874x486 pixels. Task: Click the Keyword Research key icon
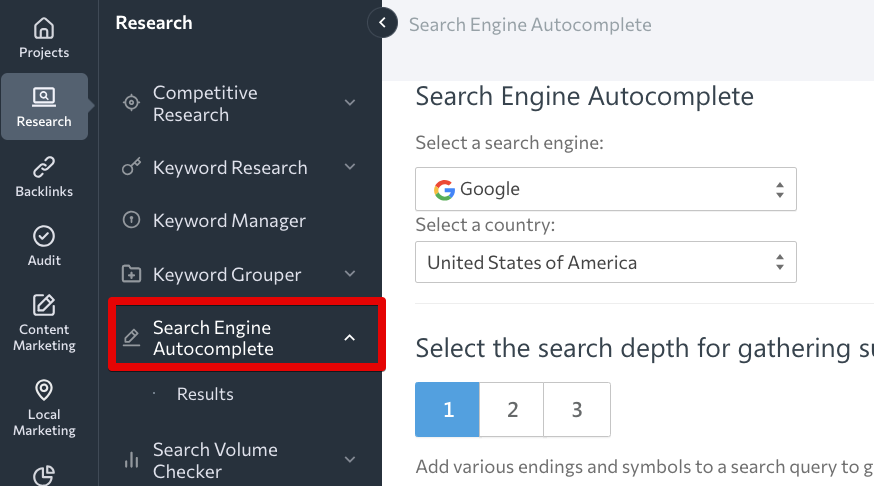[x=132, y=167]
